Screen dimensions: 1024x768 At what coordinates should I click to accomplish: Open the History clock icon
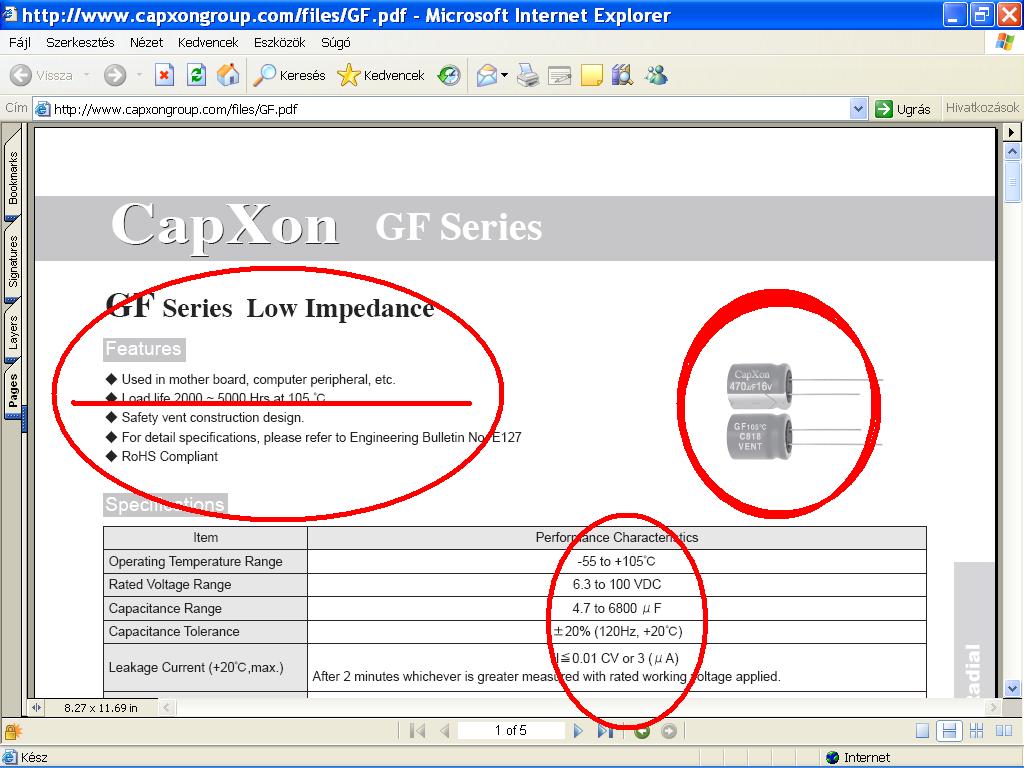coord(449,76)
